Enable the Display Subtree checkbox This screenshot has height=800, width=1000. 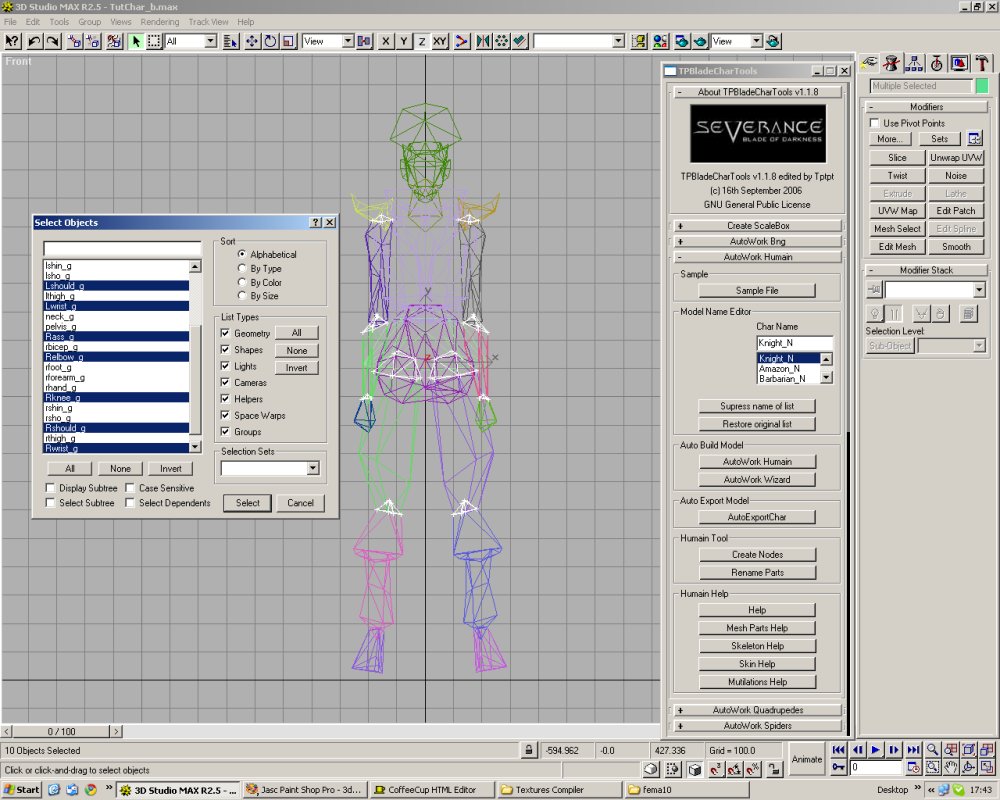click(x=50, y=488)
